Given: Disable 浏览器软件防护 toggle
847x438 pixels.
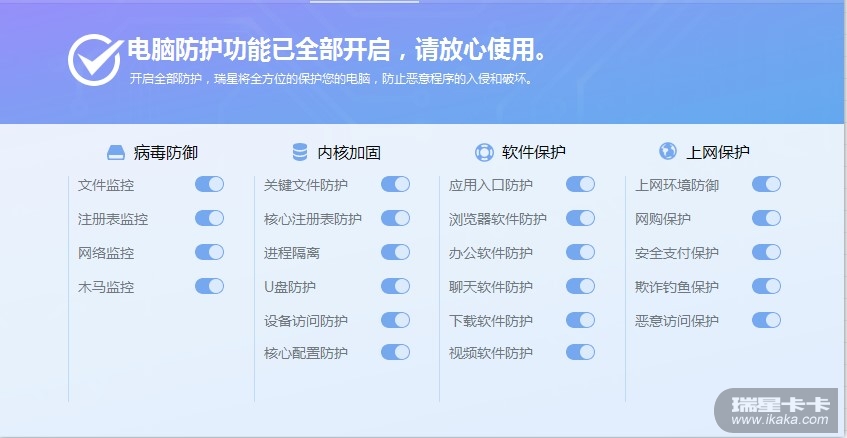Looking at the screenshot, I should [580, 218].
